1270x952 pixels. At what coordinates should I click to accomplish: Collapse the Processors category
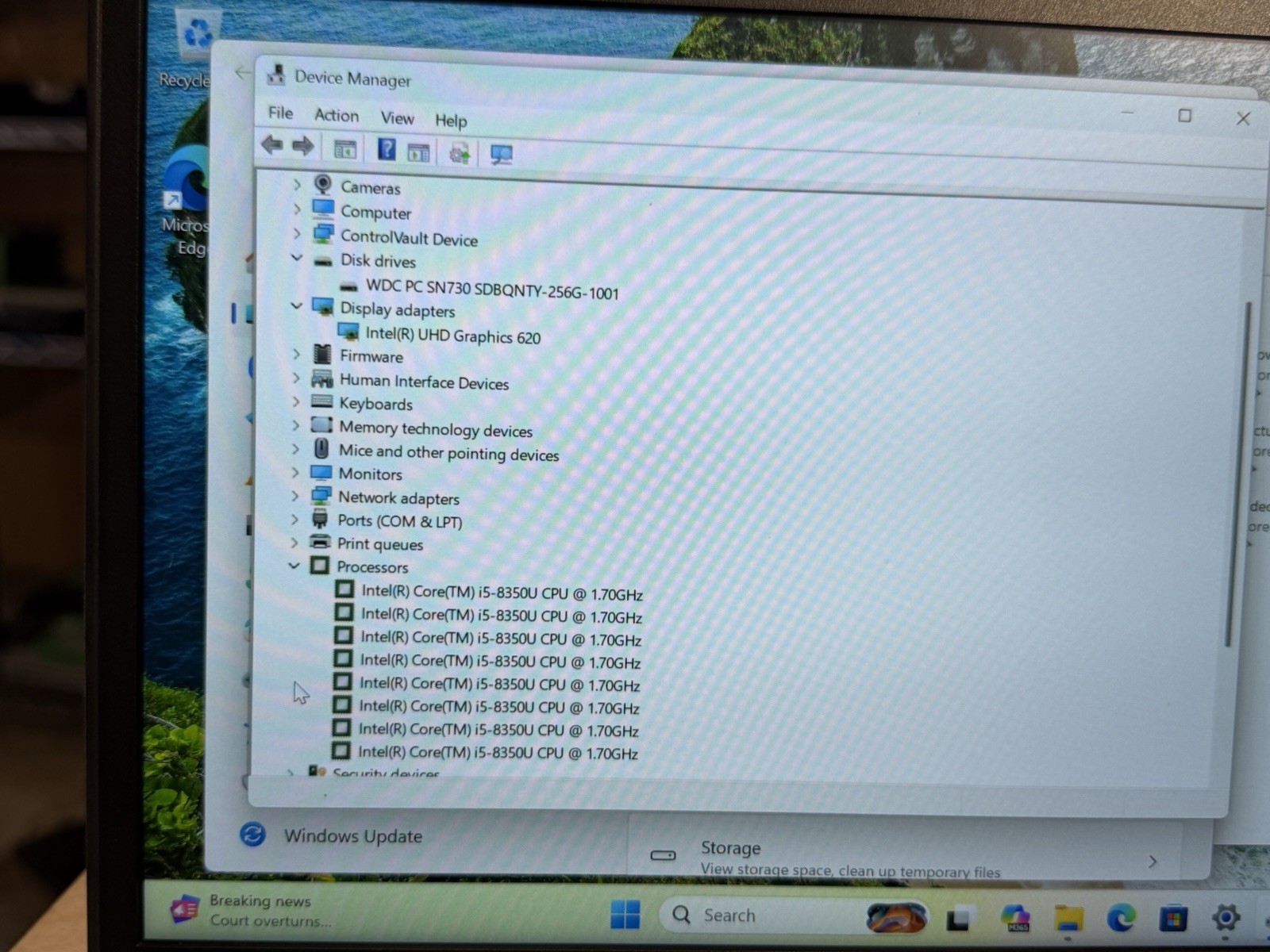294,566
